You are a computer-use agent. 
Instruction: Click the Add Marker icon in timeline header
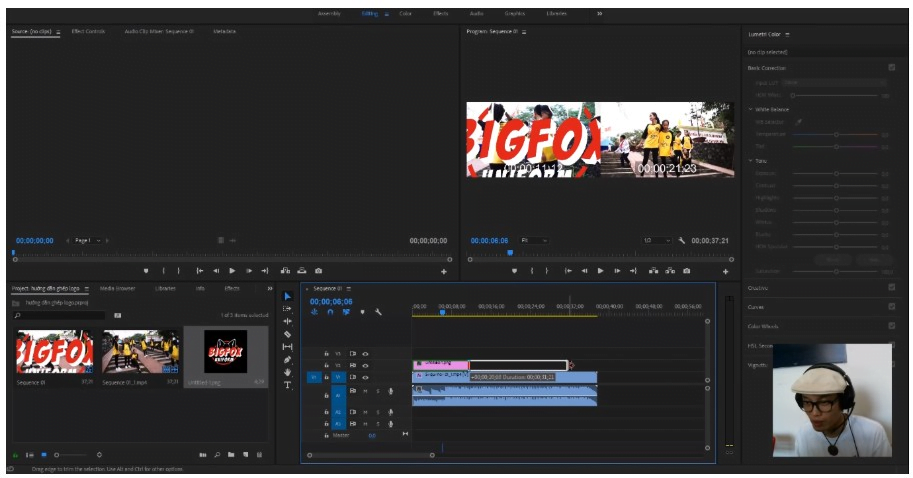[x=362, y=312]
